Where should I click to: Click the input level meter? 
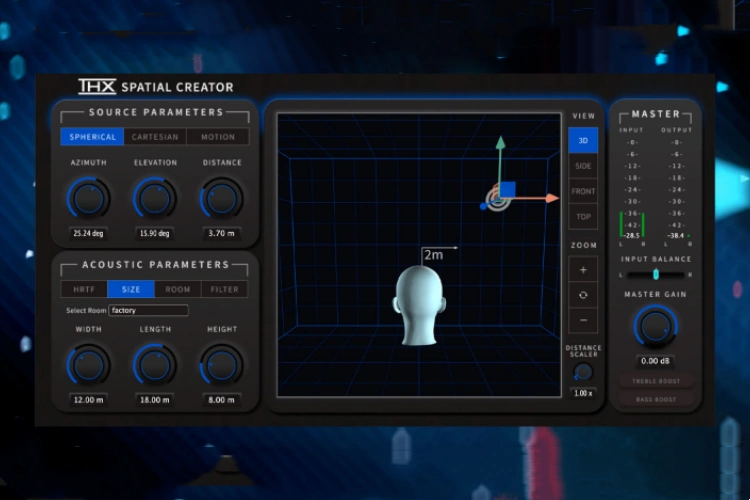point(632,224)
